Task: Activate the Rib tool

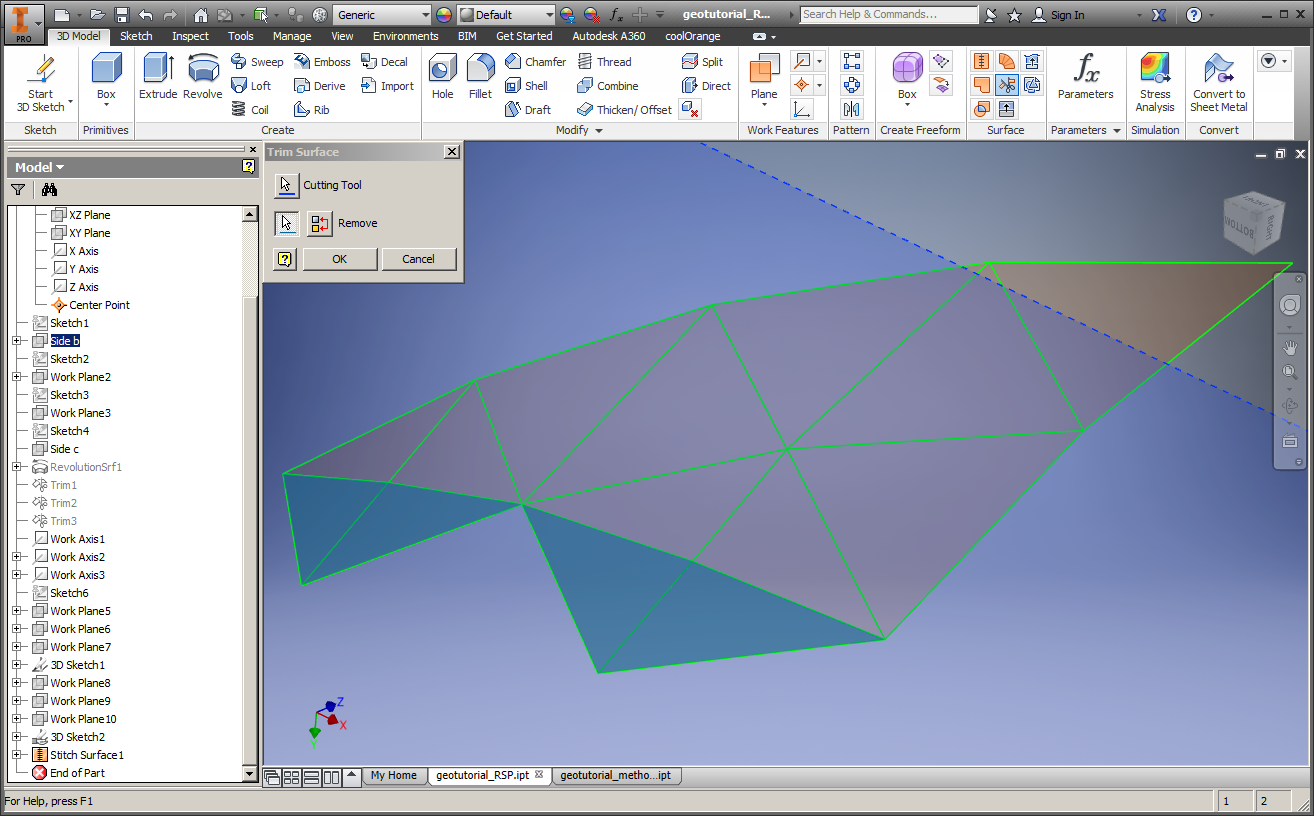Action: click(311, 110)
